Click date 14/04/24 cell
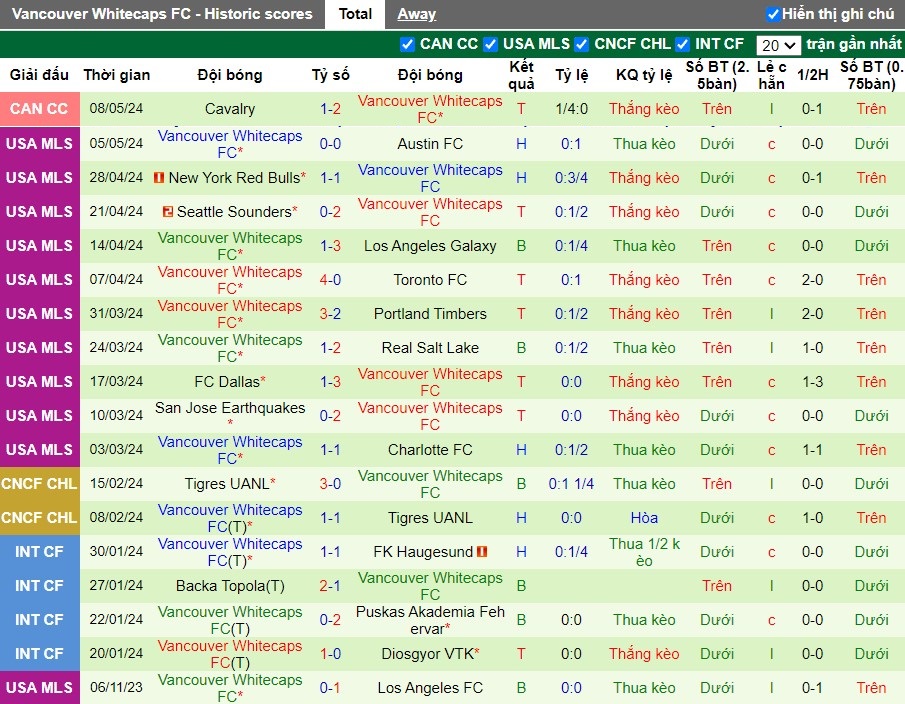 click(x=117, y=245)
